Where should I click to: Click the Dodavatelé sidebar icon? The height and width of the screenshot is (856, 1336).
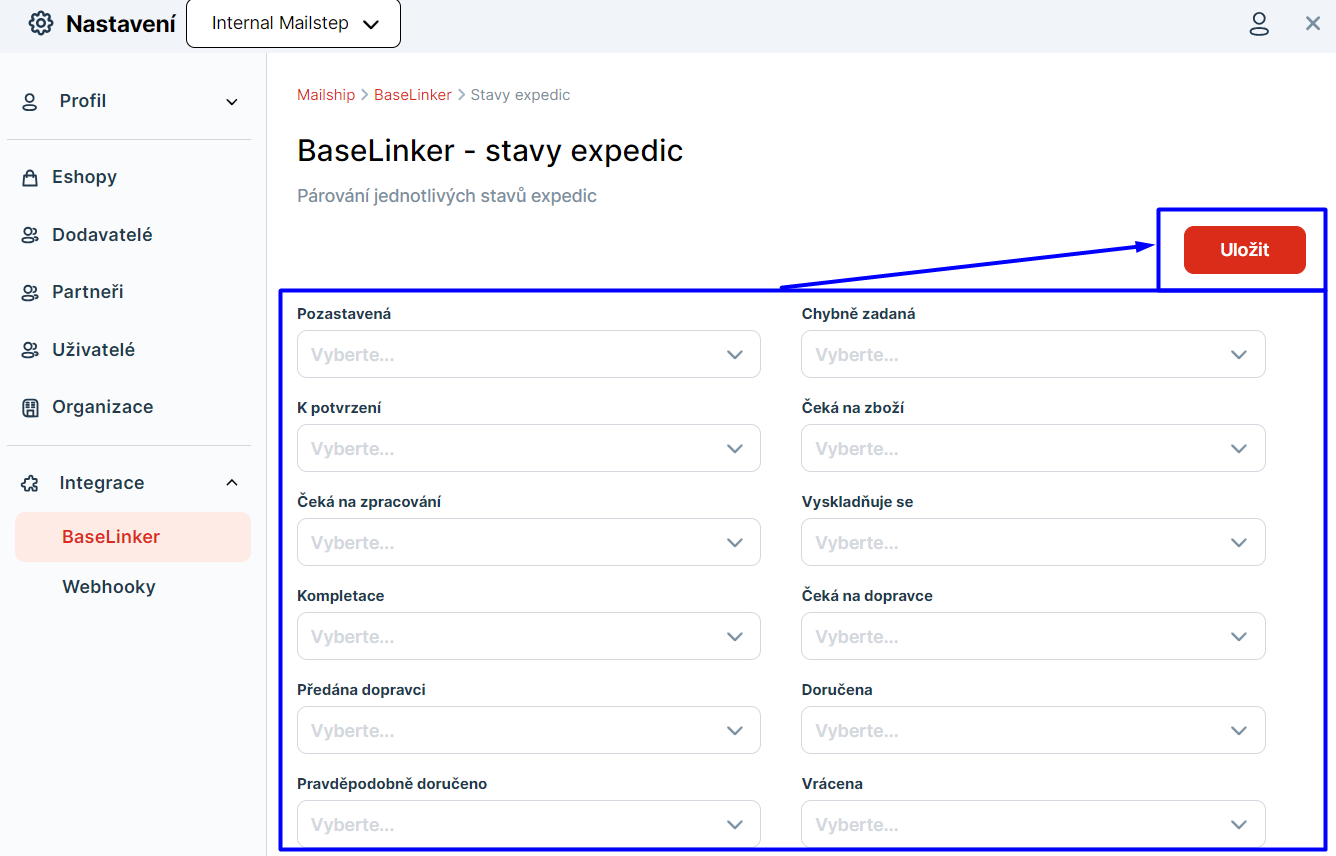[30, 236]
